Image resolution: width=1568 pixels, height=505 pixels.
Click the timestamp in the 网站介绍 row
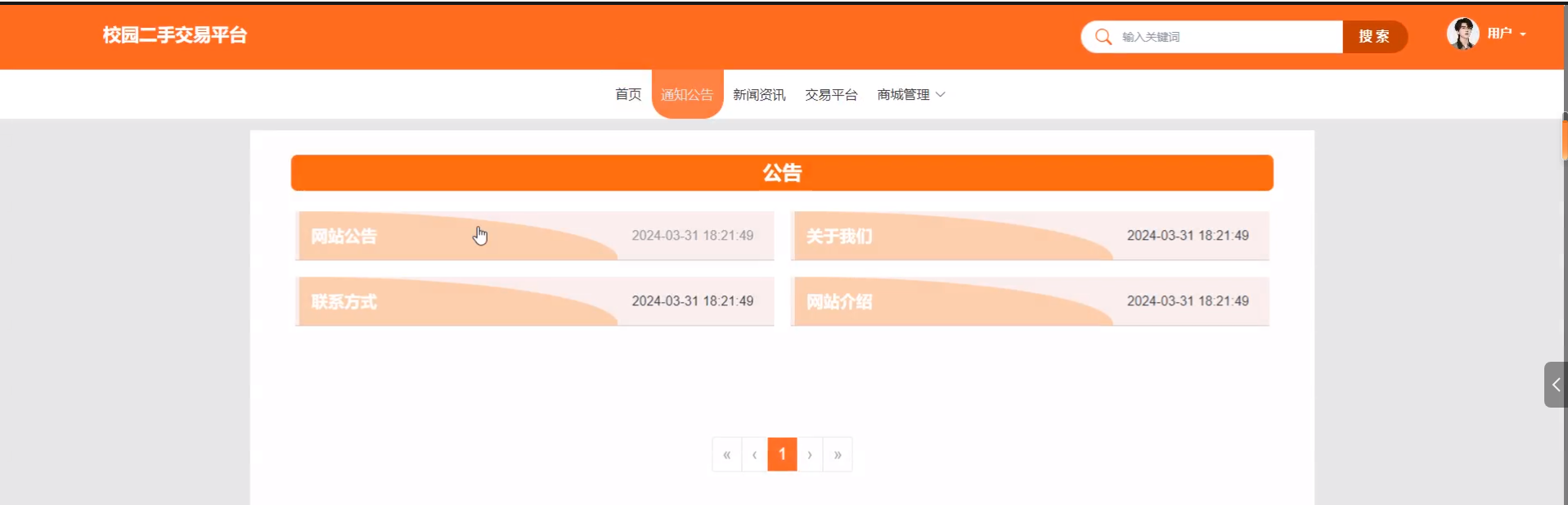click(1188, 301)
